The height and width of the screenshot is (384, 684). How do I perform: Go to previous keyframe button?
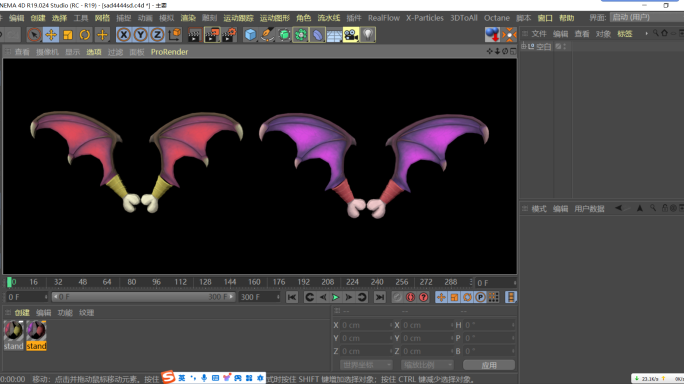pyautogui.click(x=310, y=297)
